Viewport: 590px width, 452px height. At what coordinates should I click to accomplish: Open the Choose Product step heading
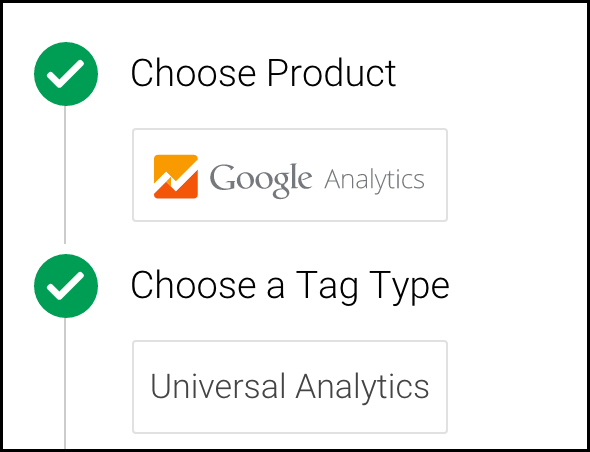[x=263, y=73]
